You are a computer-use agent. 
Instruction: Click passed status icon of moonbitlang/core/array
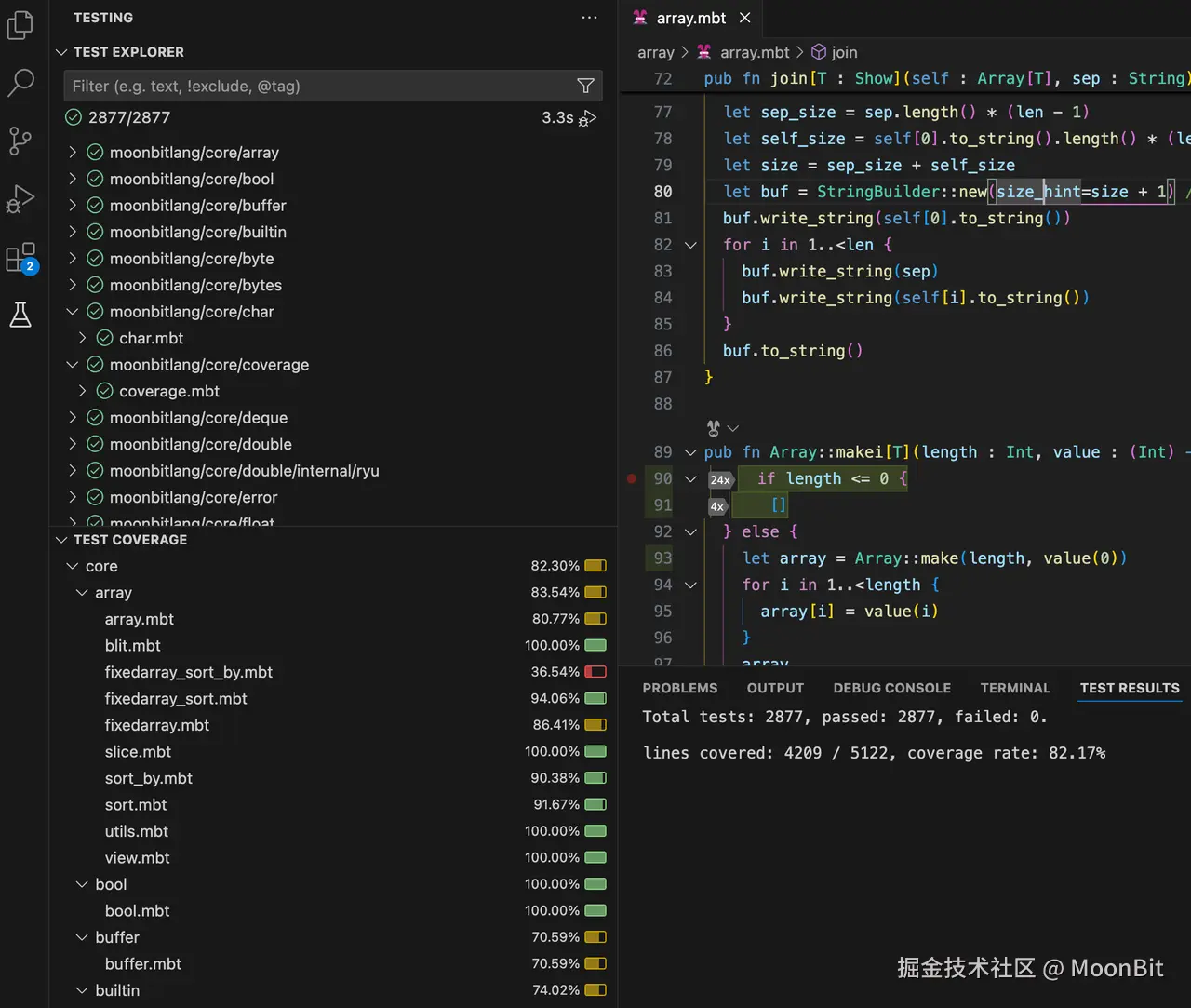click(95, 152)
